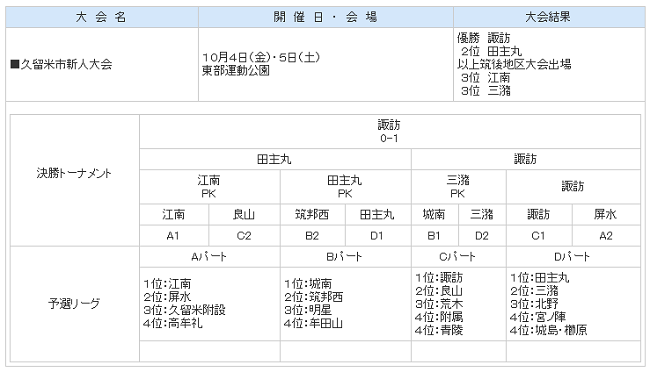Click the 予選リーグ row label

coord(75,304)
